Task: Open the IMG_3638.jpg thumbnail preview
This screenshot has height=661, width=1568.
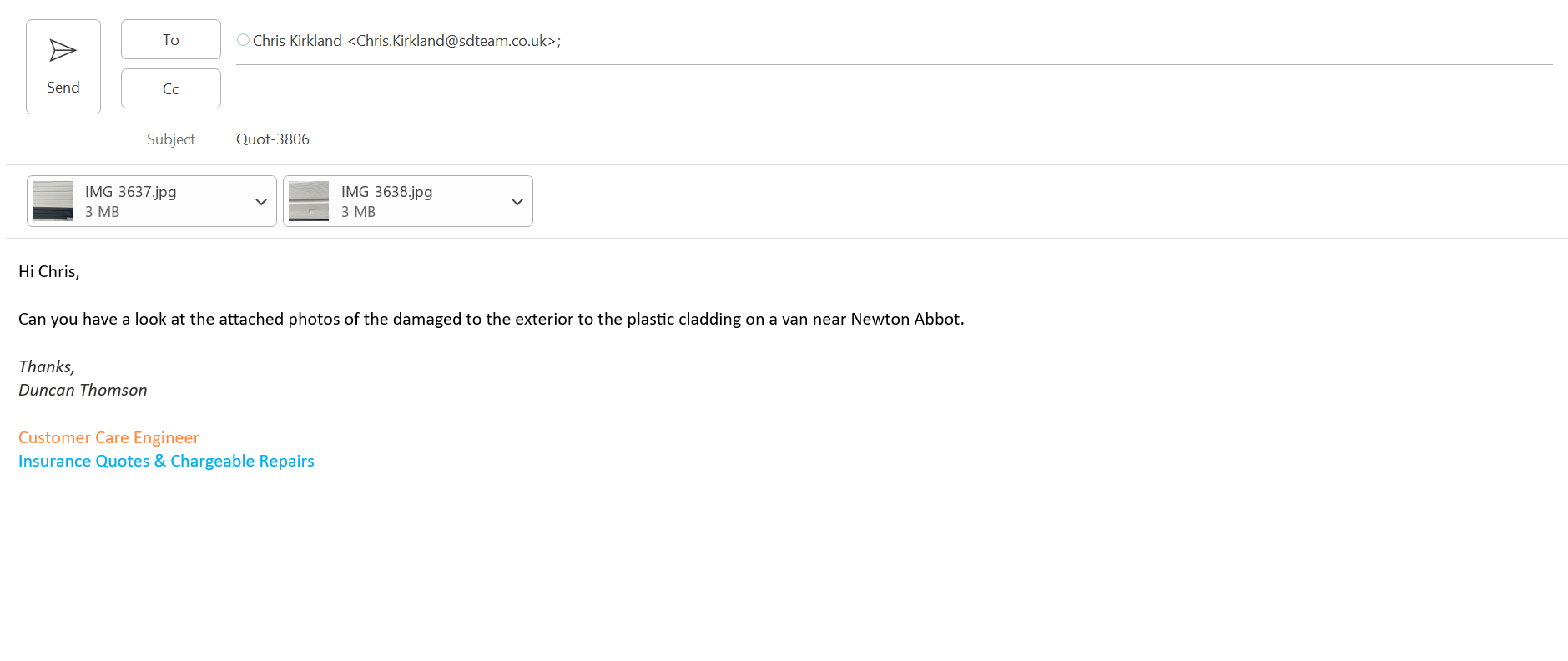Action: [x=309, y=201]
